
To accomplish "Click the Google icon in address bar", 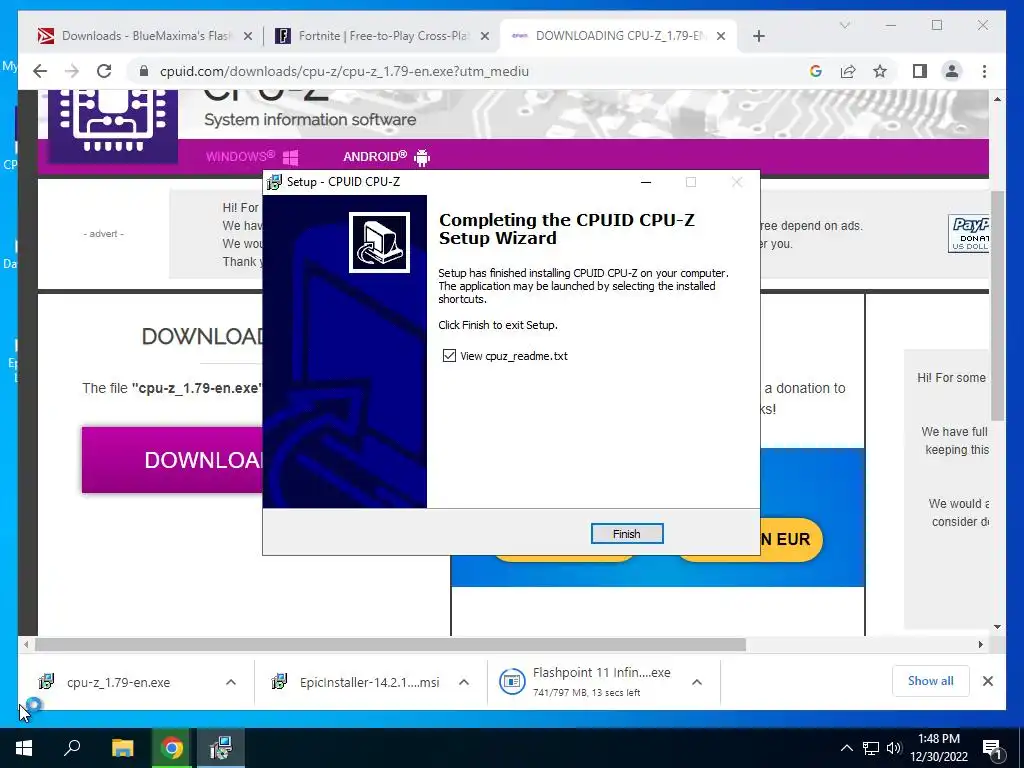I will point(816,71).
